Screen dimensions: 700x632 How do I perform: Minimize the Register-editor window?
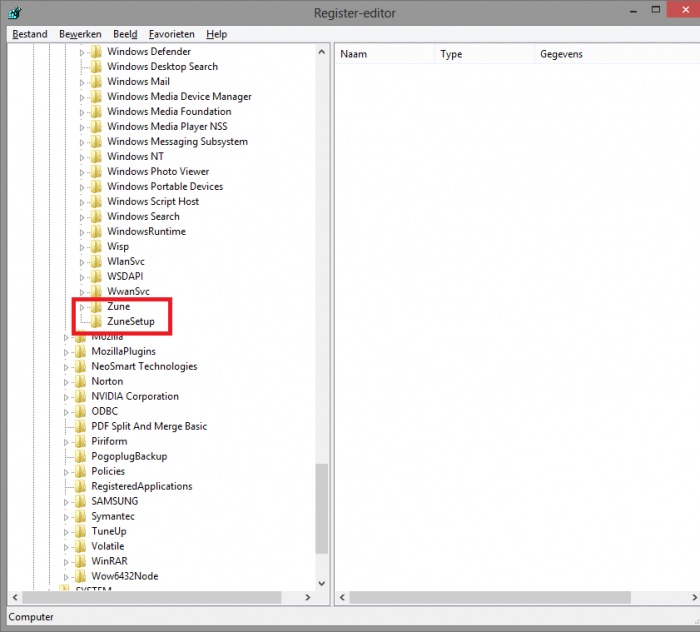pyautogui.click(x=633, y=11)
